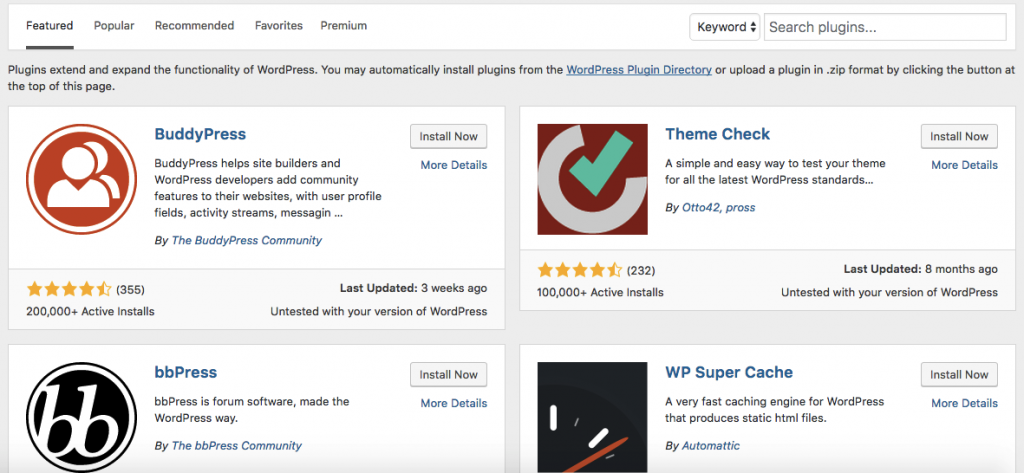This screenshot has width=1024, height=473.
Task: Open the Recommended tab
Action: (x=194, y=26)
